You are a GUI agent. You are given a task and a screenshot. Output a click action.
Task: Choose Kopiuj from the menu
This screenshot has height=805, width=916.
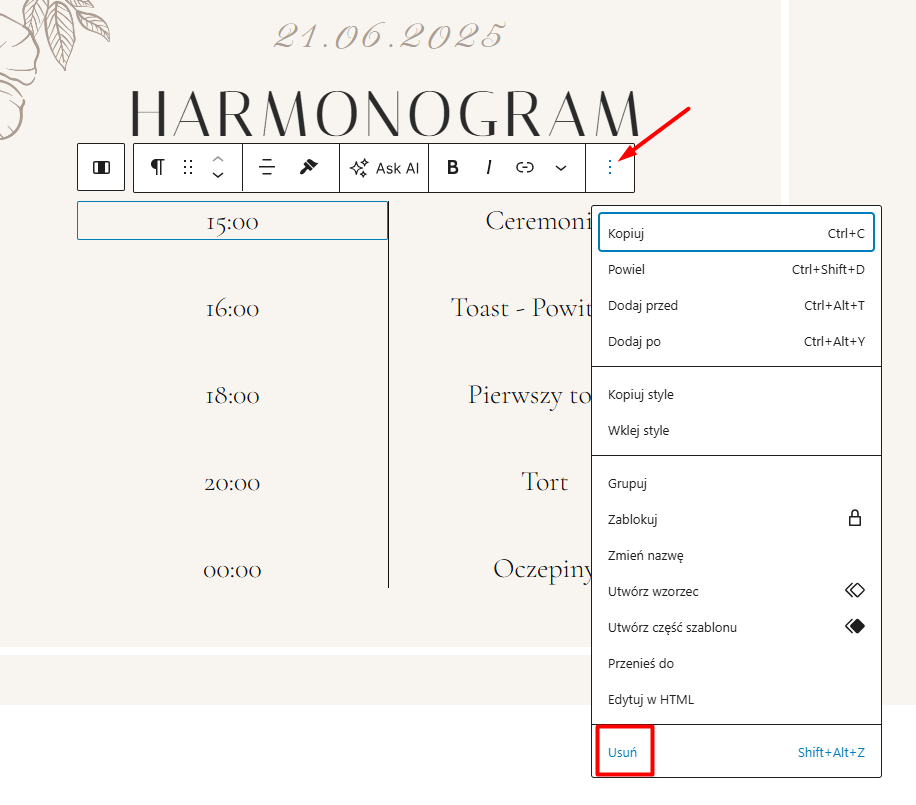(x=736, y=233)
